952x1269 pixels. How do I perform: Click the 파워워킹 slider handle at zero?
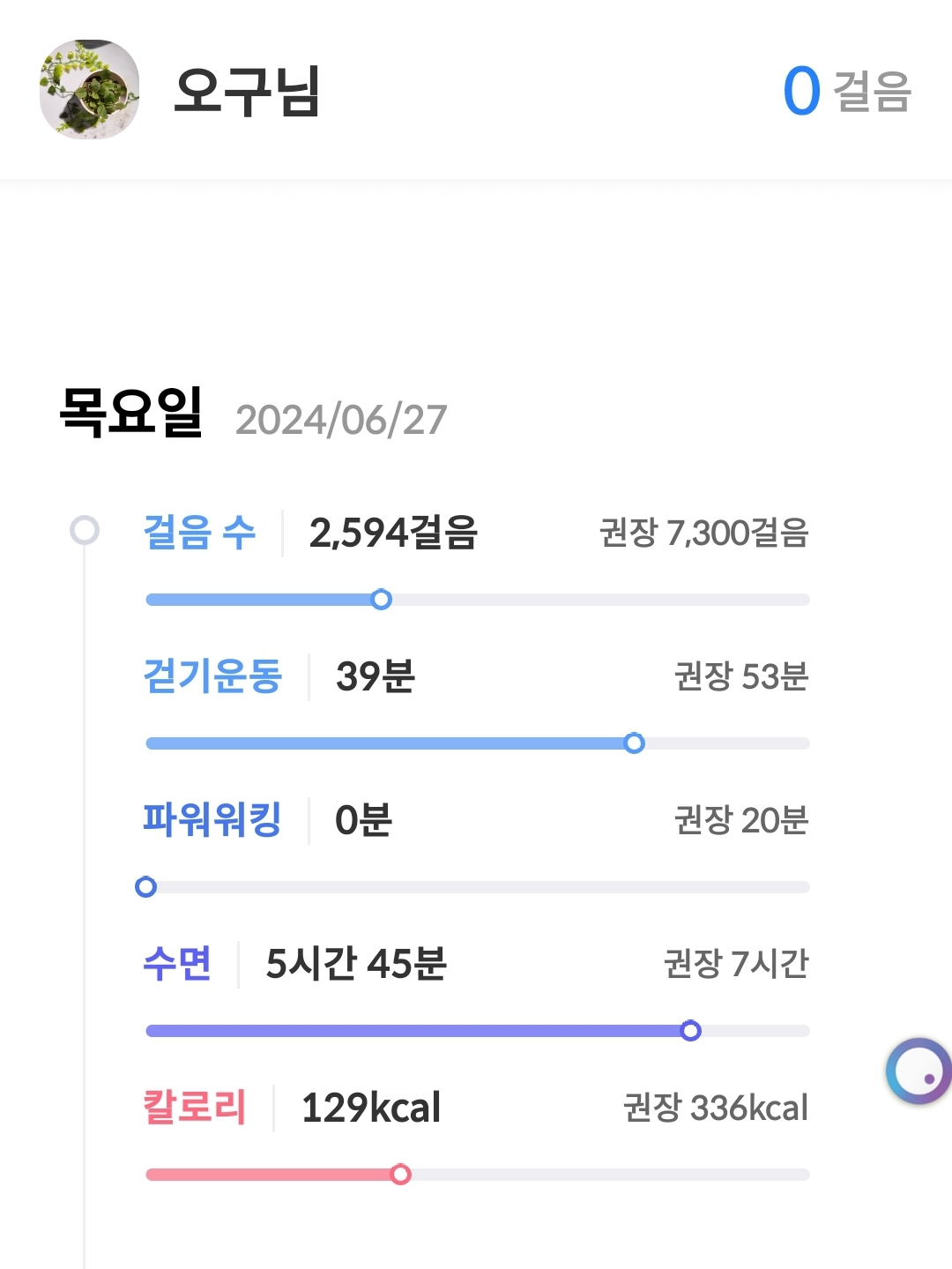tap(146, 887)
